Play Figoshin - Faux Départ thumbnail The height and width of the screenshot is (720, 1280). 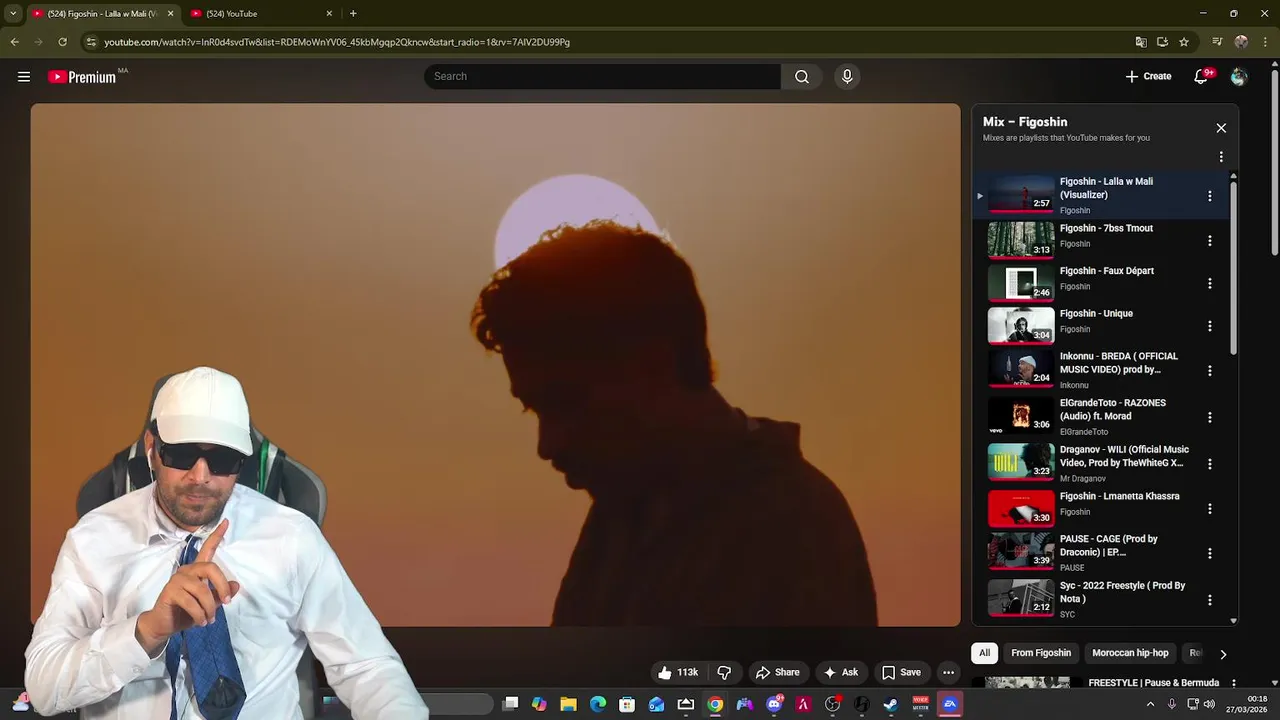[x=1021, y=284]
